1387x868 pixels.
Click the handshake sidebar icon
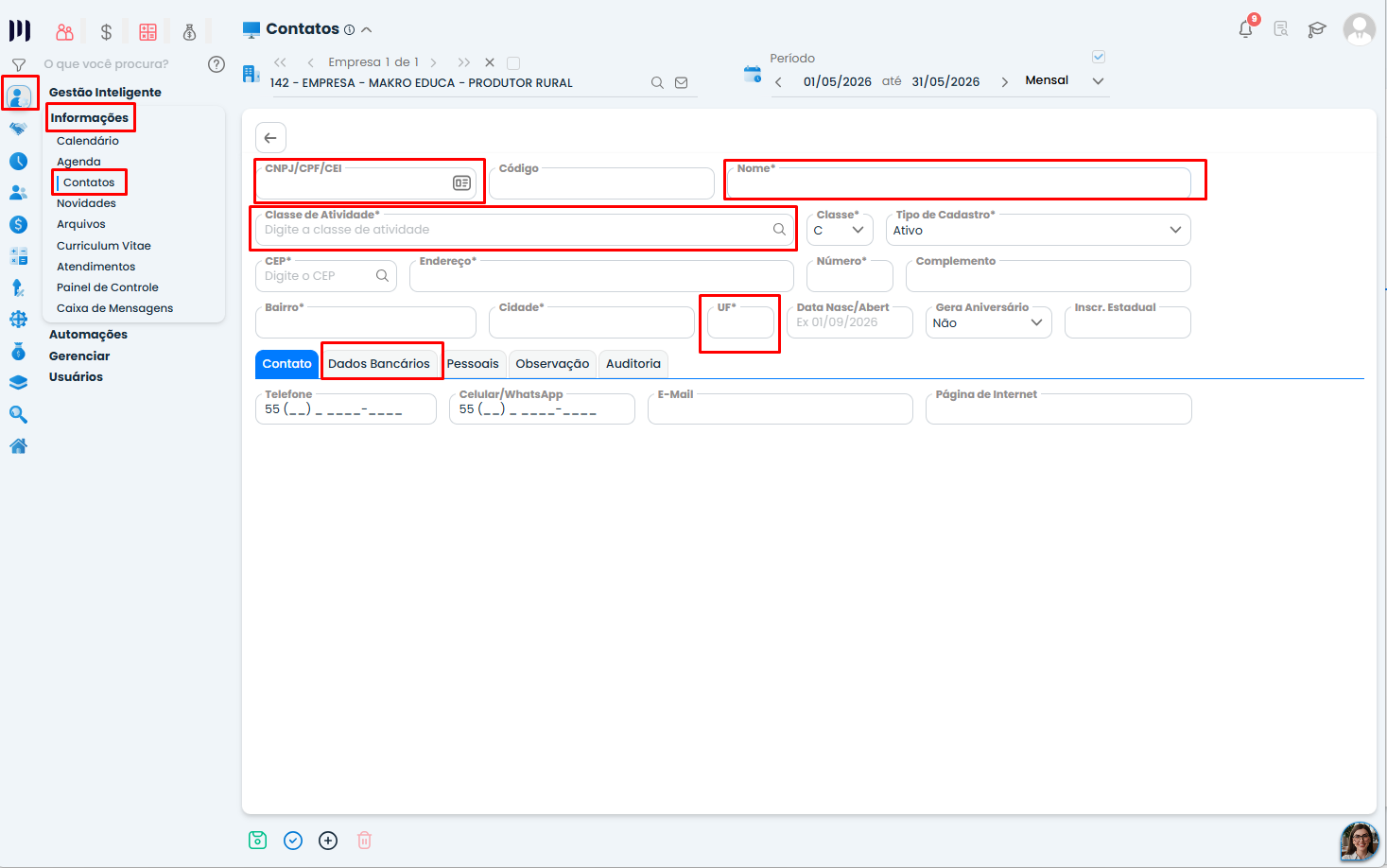[x=18, y=129]
